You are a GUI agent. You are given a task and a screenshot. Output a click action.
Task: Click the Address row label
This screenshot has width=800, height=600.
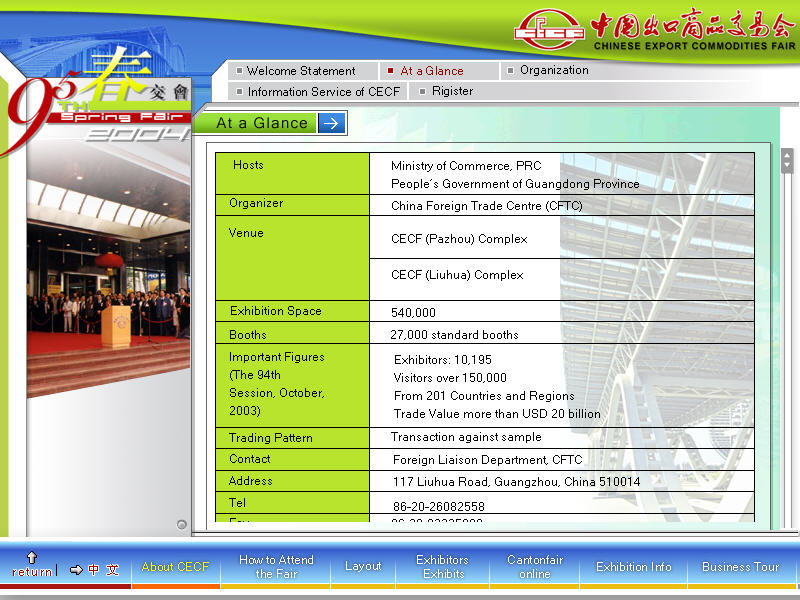click(x=251, y=481)
